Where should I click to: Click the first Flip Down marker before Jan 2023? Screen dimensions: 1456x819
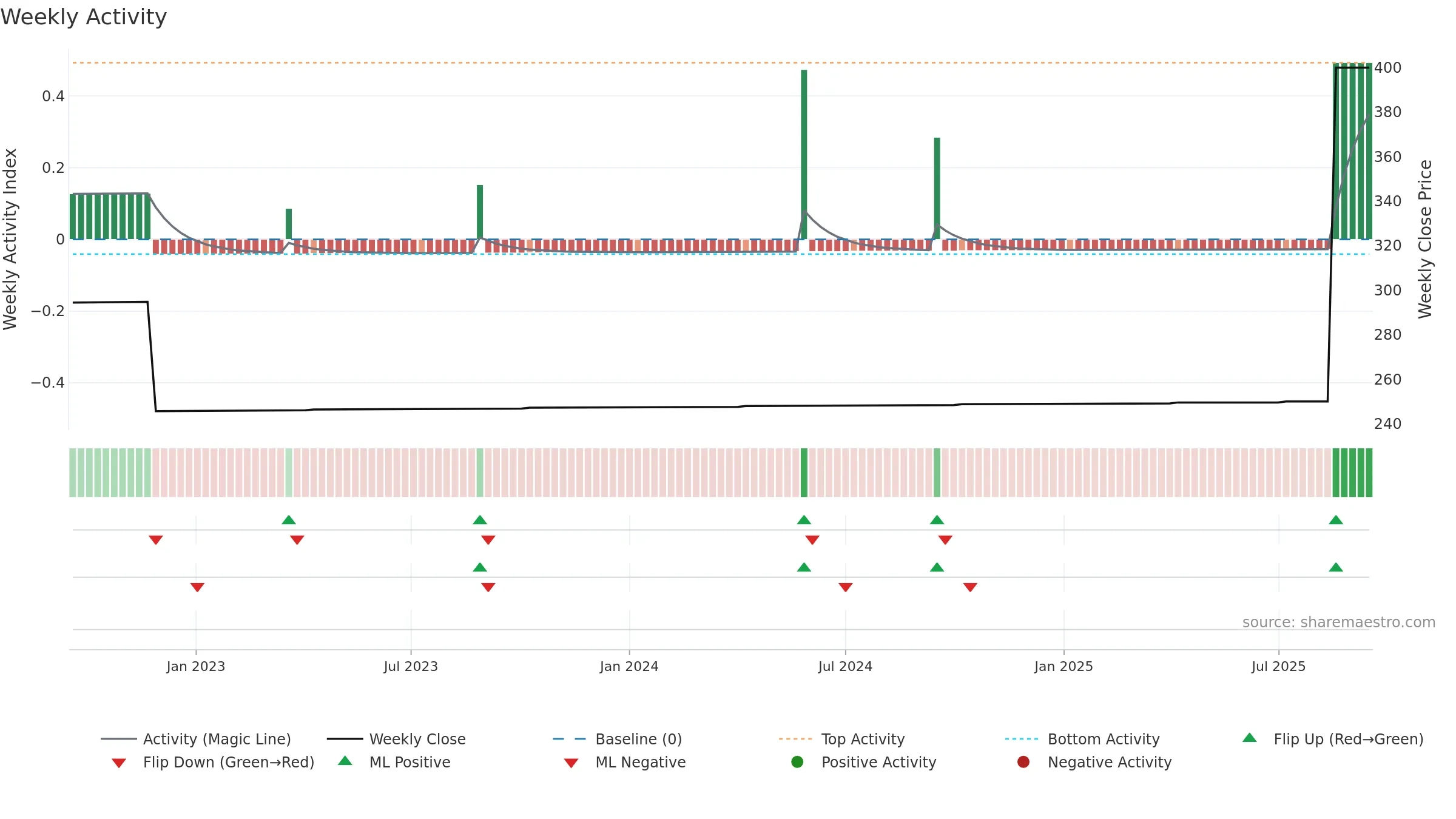click(x=156, y=540)
